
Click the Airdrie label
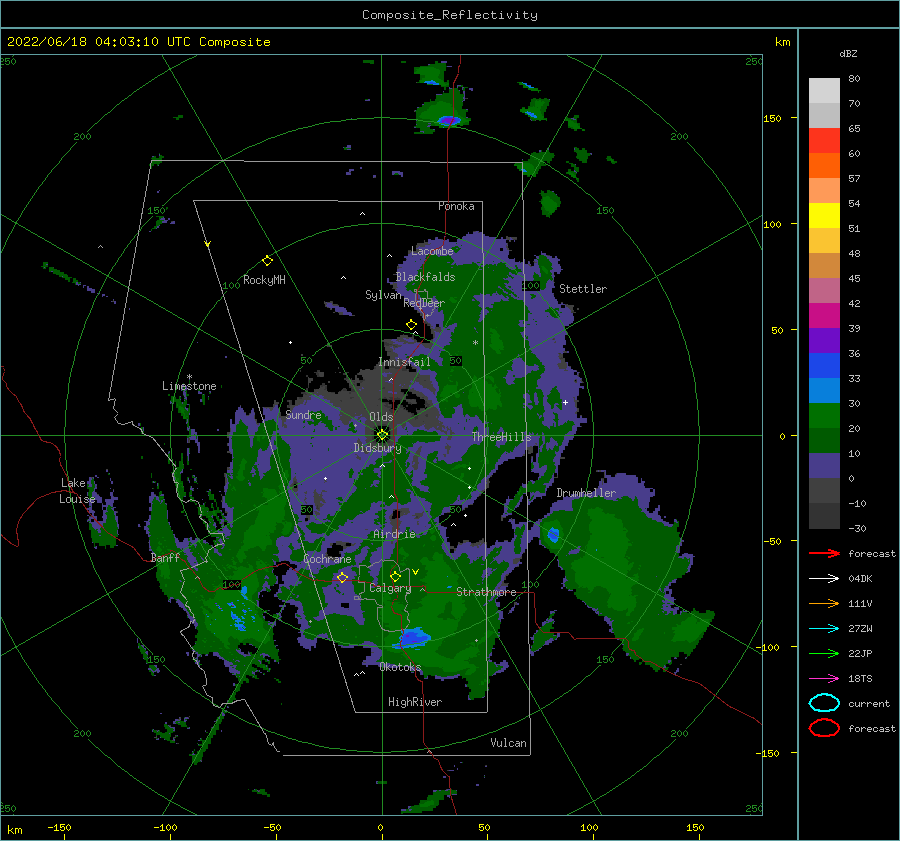[x=394, y=534]
